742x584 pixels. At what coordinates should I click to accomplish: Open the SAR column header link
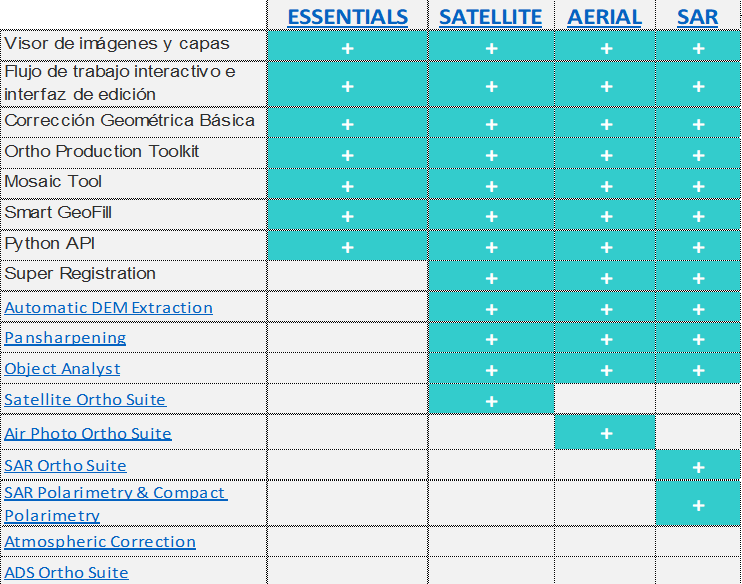[x=697, y=17]
